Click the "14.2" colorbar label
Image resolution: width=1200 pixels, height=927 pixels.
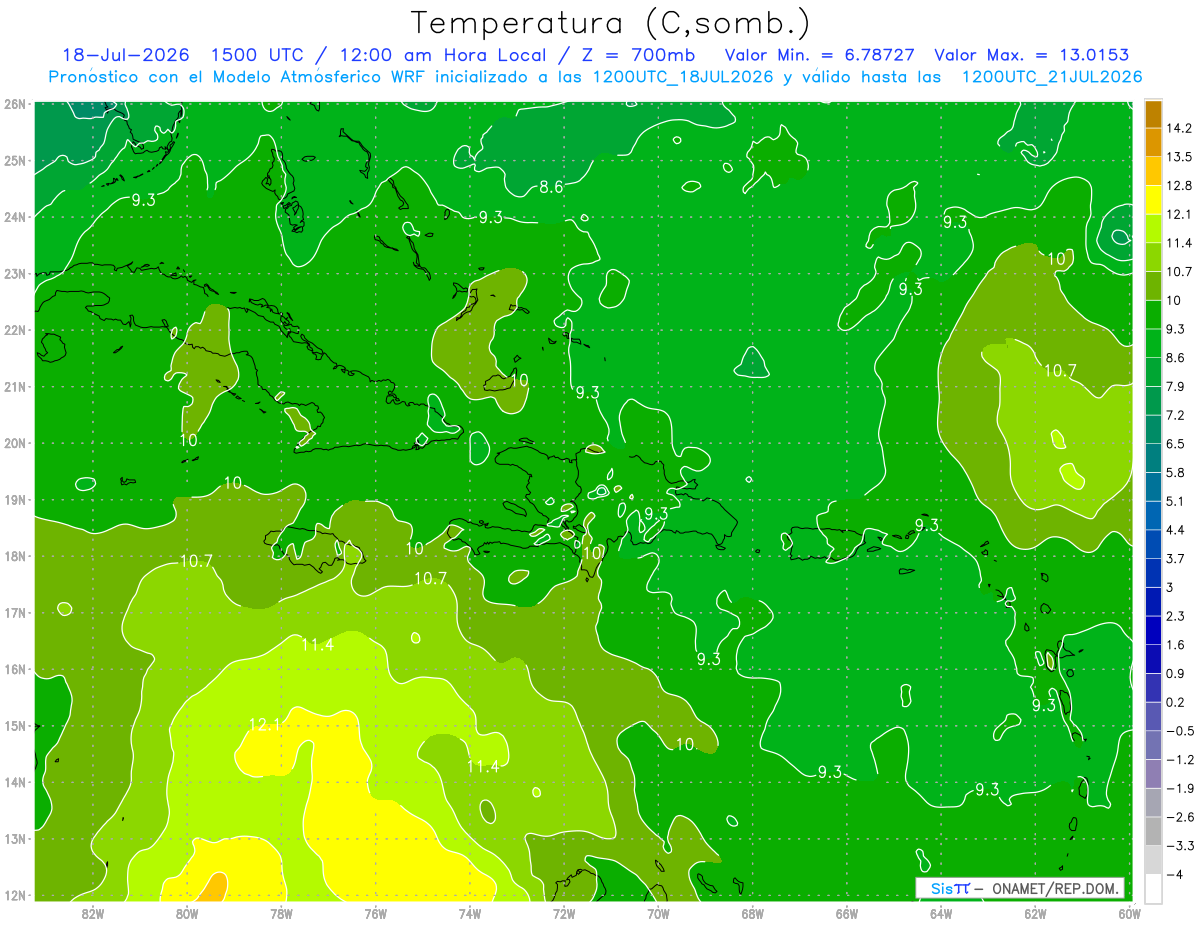click(1180, 128)
